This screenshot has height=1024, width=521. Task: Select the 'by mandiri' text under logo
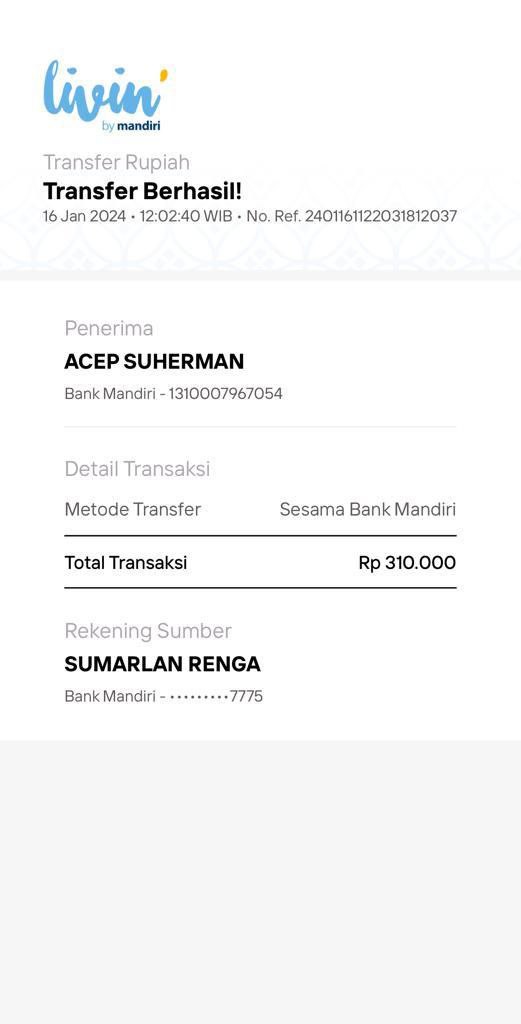point(131,126)
